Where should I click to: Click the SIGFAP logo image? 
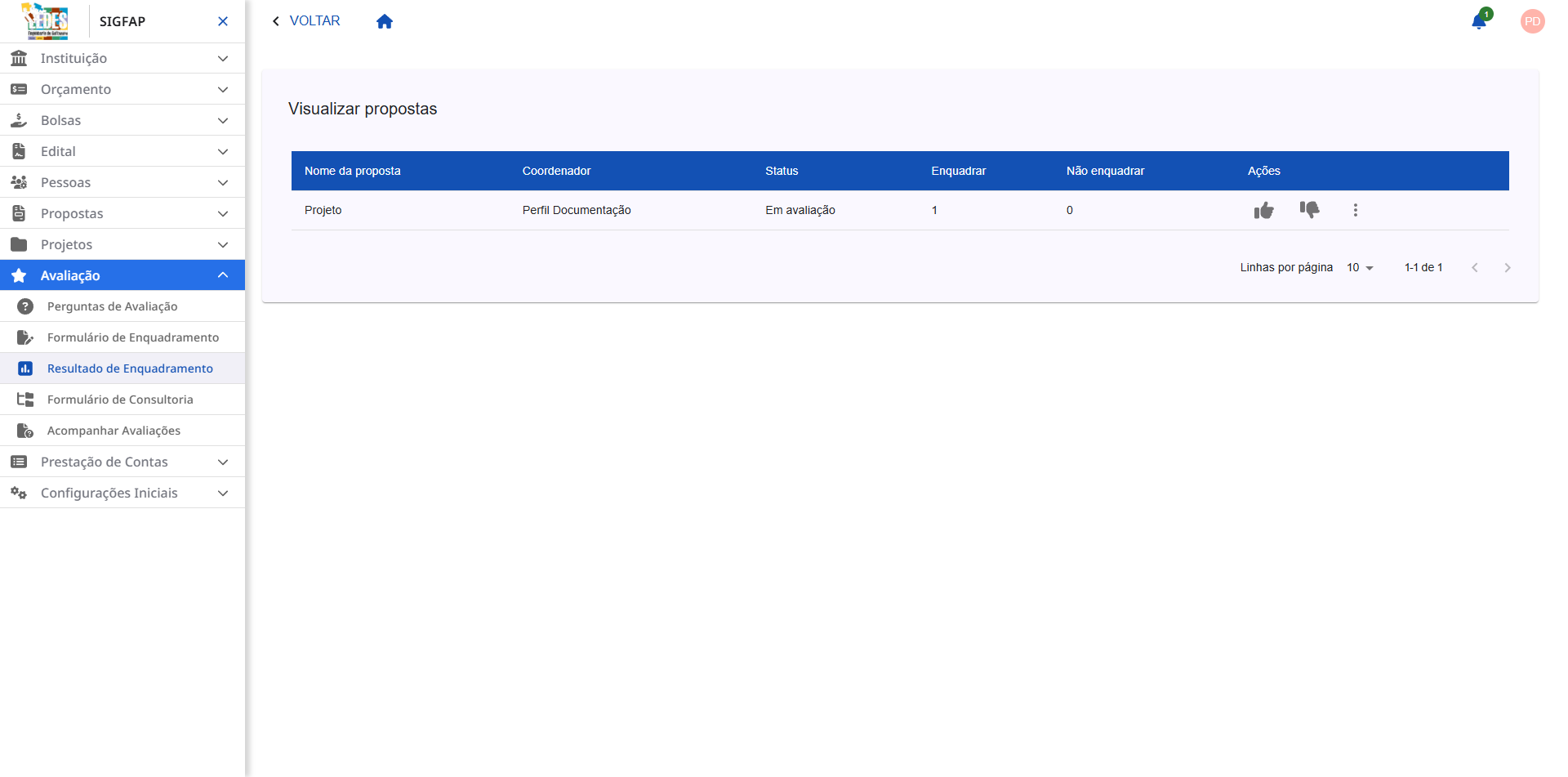pyautogui.click(x=46, y=21)
